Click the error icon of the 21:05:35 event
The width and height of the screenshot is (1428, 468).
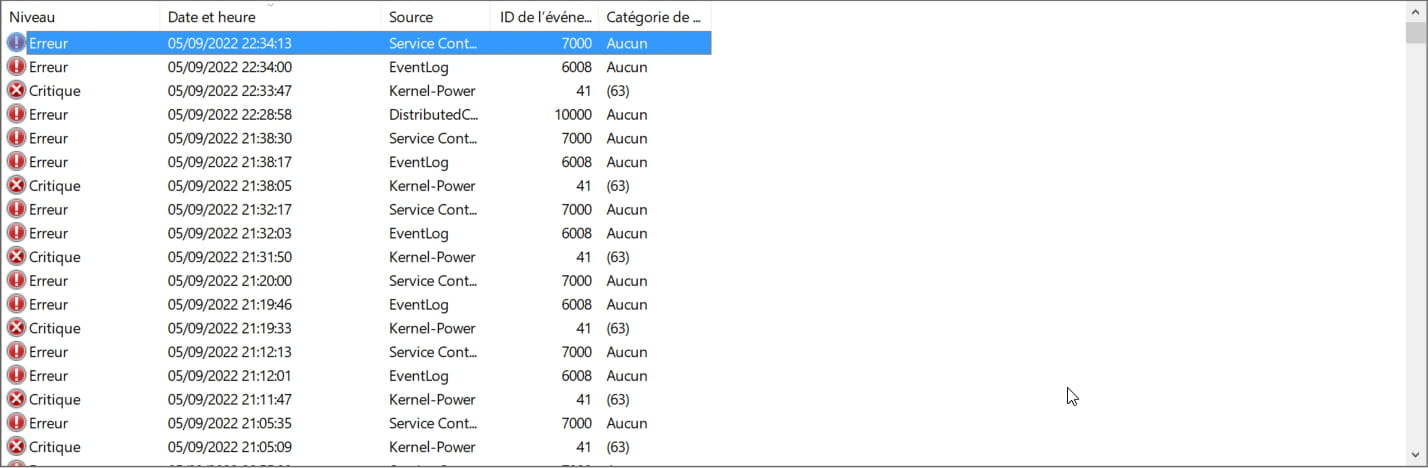click(16, 423)
